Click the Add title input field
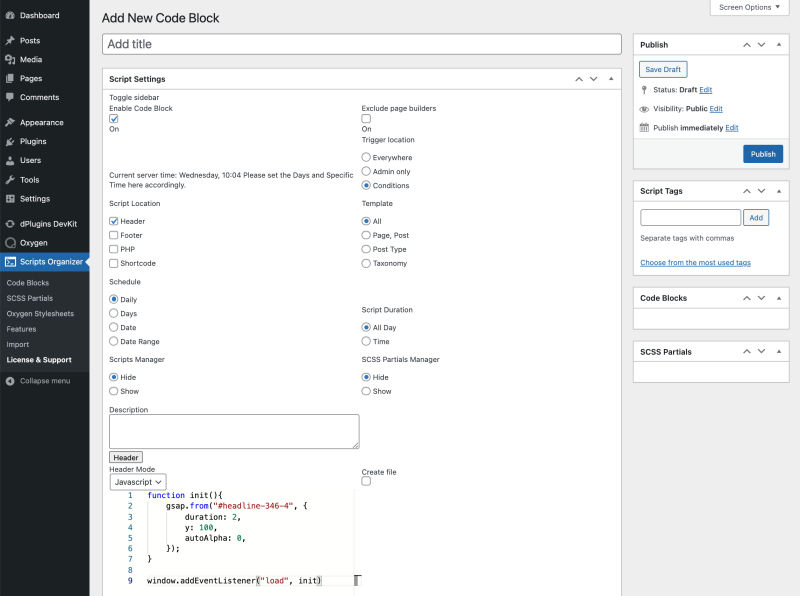The height and width of the screenshot is (596, 800). click(362, 44)
